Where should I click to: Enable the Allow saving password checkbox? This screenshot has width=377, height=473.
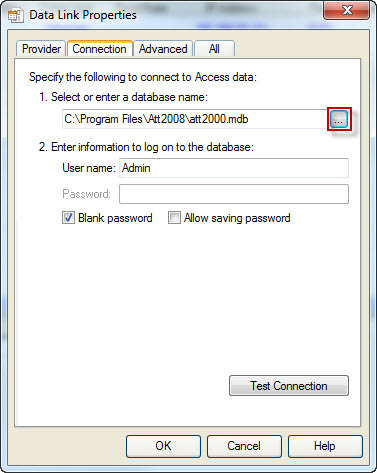click(174, 218)
